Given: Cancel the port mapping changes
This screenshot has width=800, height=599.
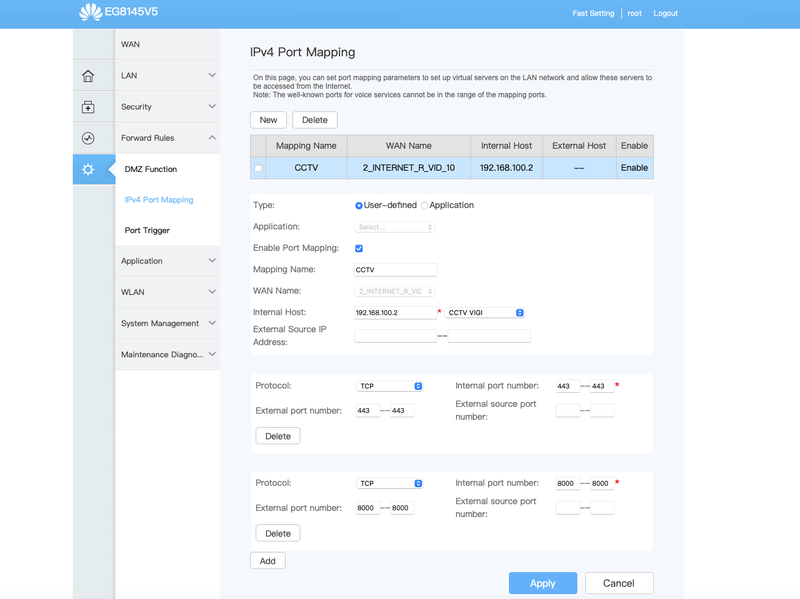Looking at the screenshot, I should tap(619, 583).
